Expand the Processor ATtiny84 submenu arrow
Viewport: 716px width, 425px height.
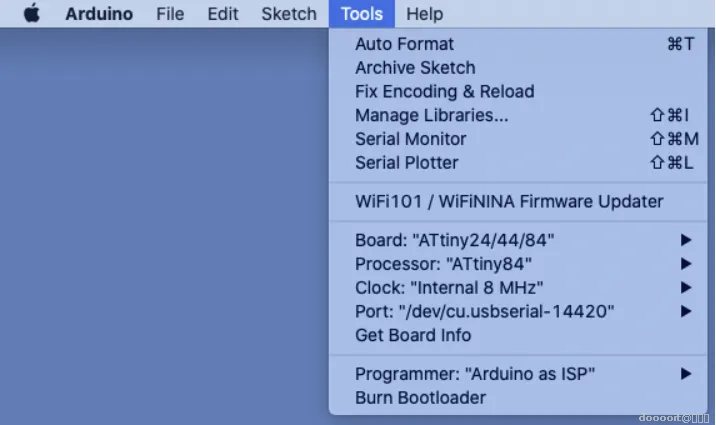(686, 264)
